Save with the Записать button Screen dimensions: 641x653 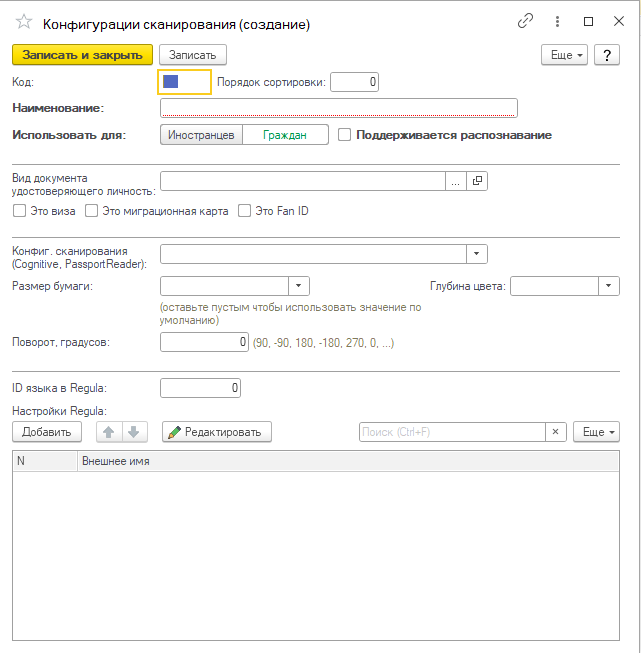(x=192, y=55)
